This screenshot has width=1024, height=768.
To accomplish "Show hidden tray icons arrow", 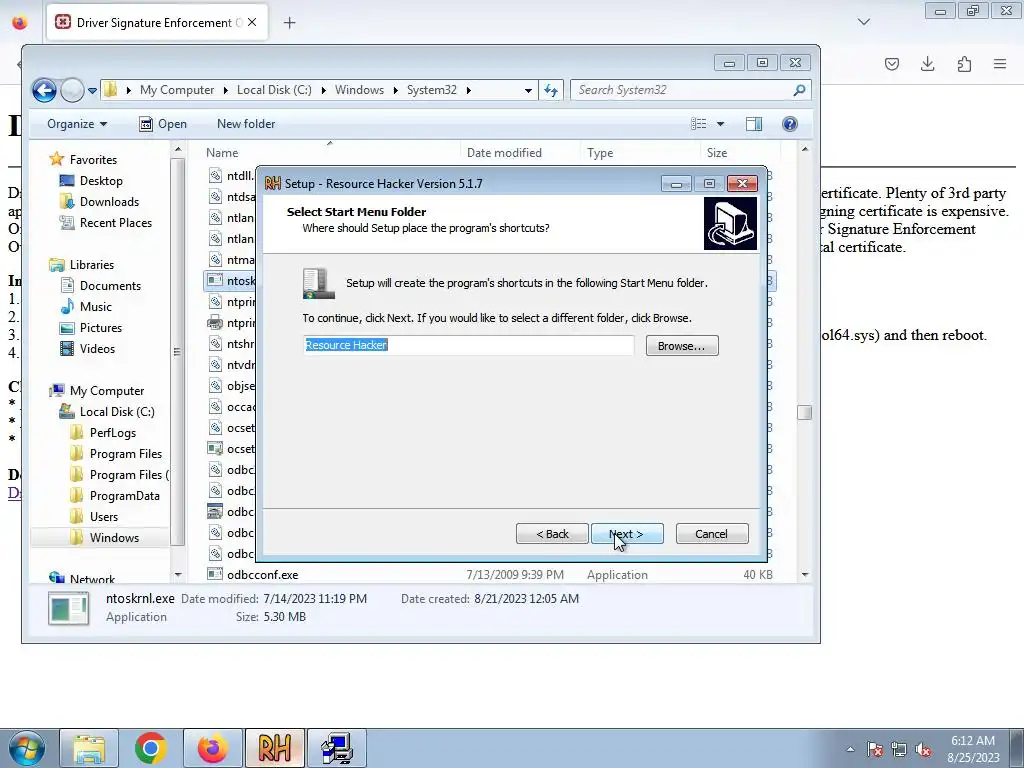I will tap(850, 749).
